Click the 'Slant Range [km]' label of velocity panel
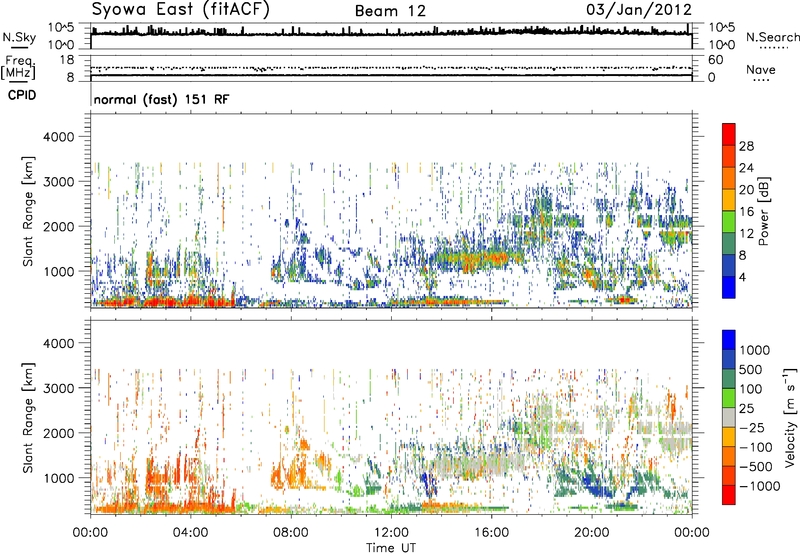Screen dimensions: 800x554 pos(28,417)
